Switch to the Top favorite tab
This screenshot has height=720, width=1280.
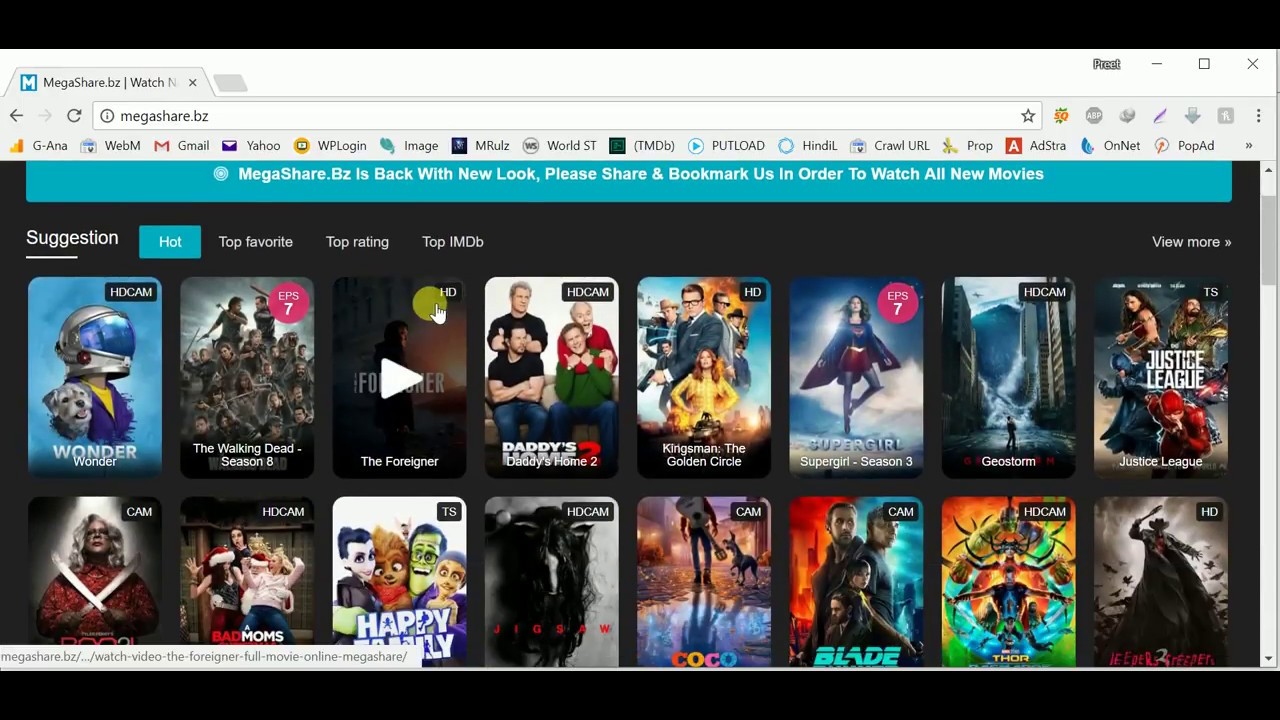(255, 242)
